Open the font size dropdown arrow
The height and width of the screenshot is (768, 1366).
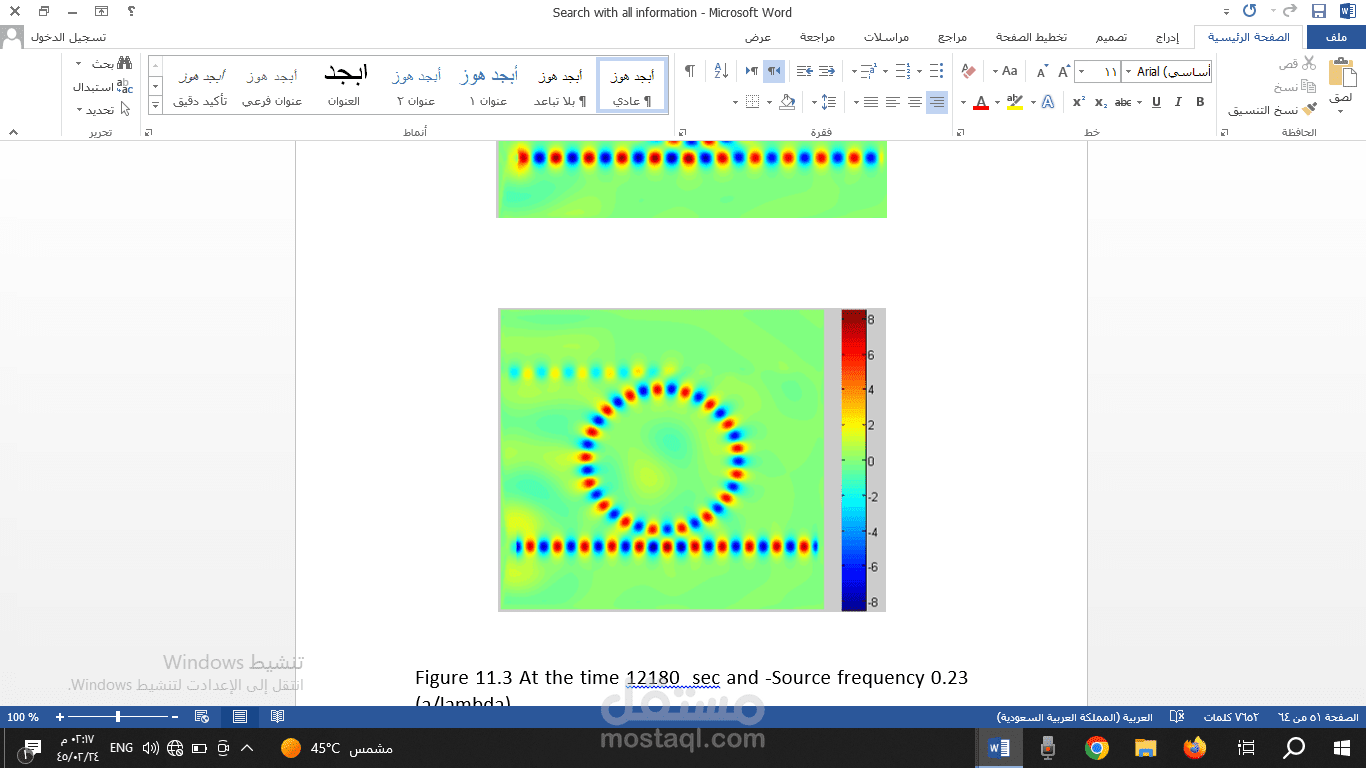pos(1081,71)
